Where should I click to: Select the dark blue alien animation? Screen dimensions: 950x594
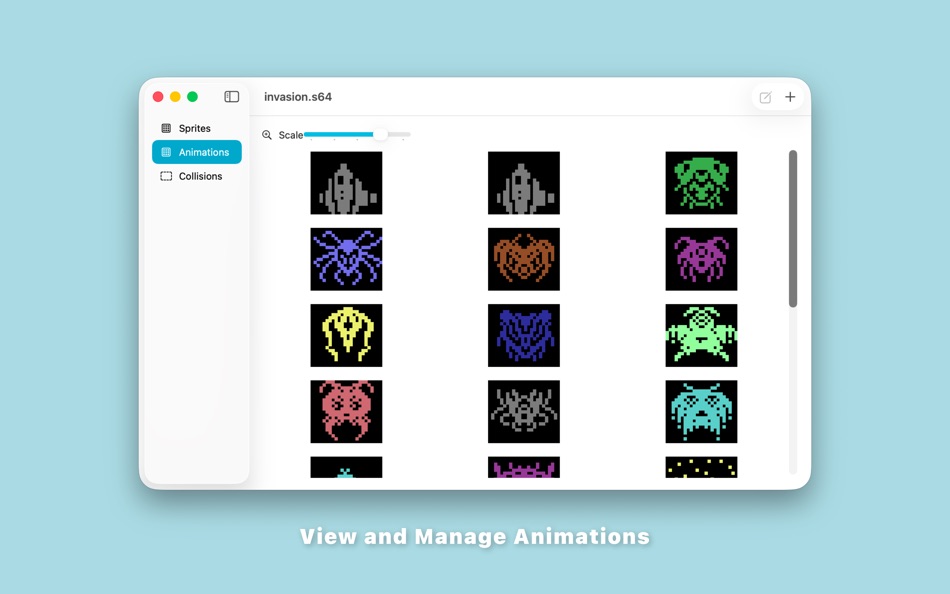(x=524, y=336)
